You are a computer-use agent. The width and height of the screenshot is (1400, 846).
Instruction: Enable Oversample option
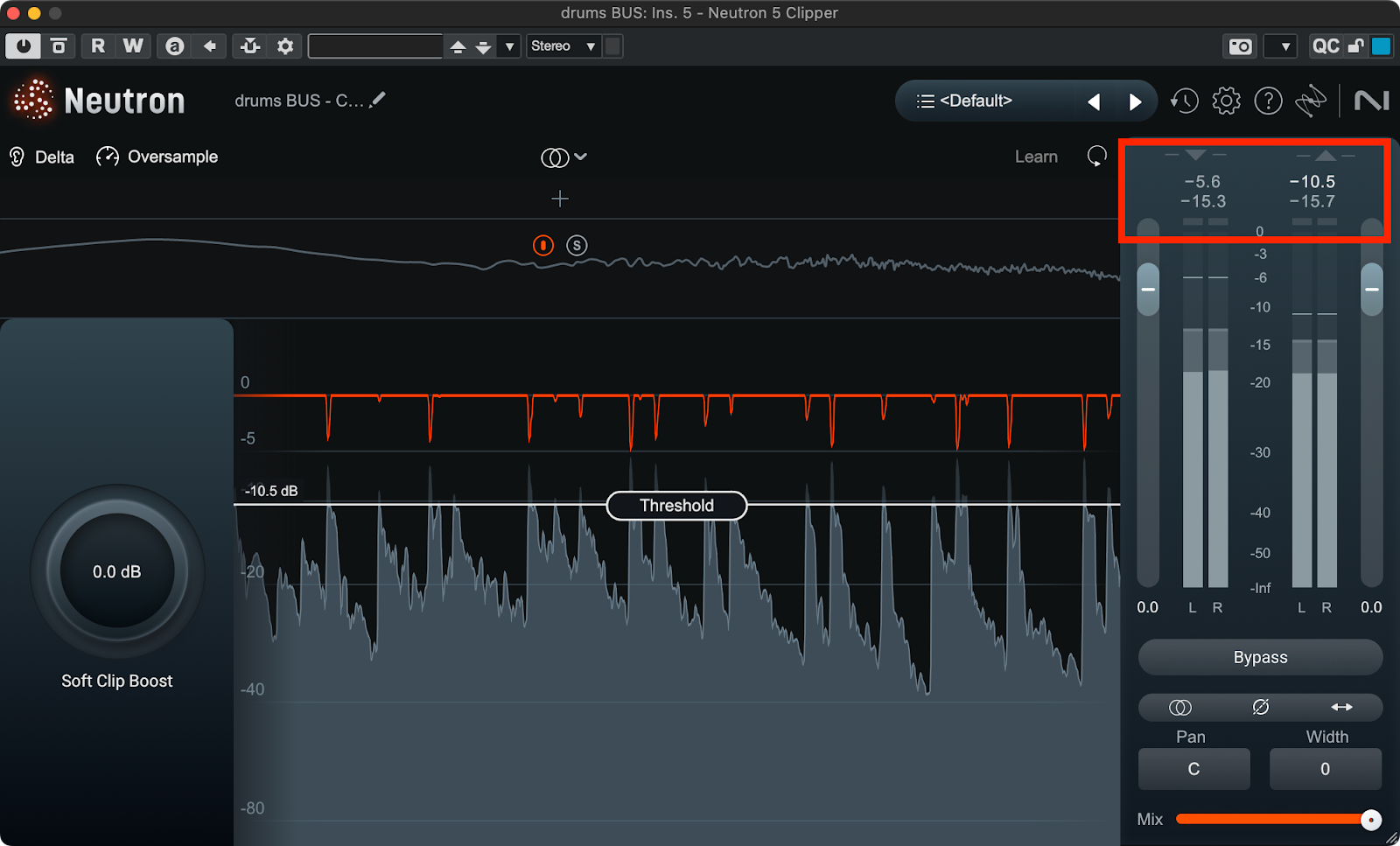(x=157, y=157)
